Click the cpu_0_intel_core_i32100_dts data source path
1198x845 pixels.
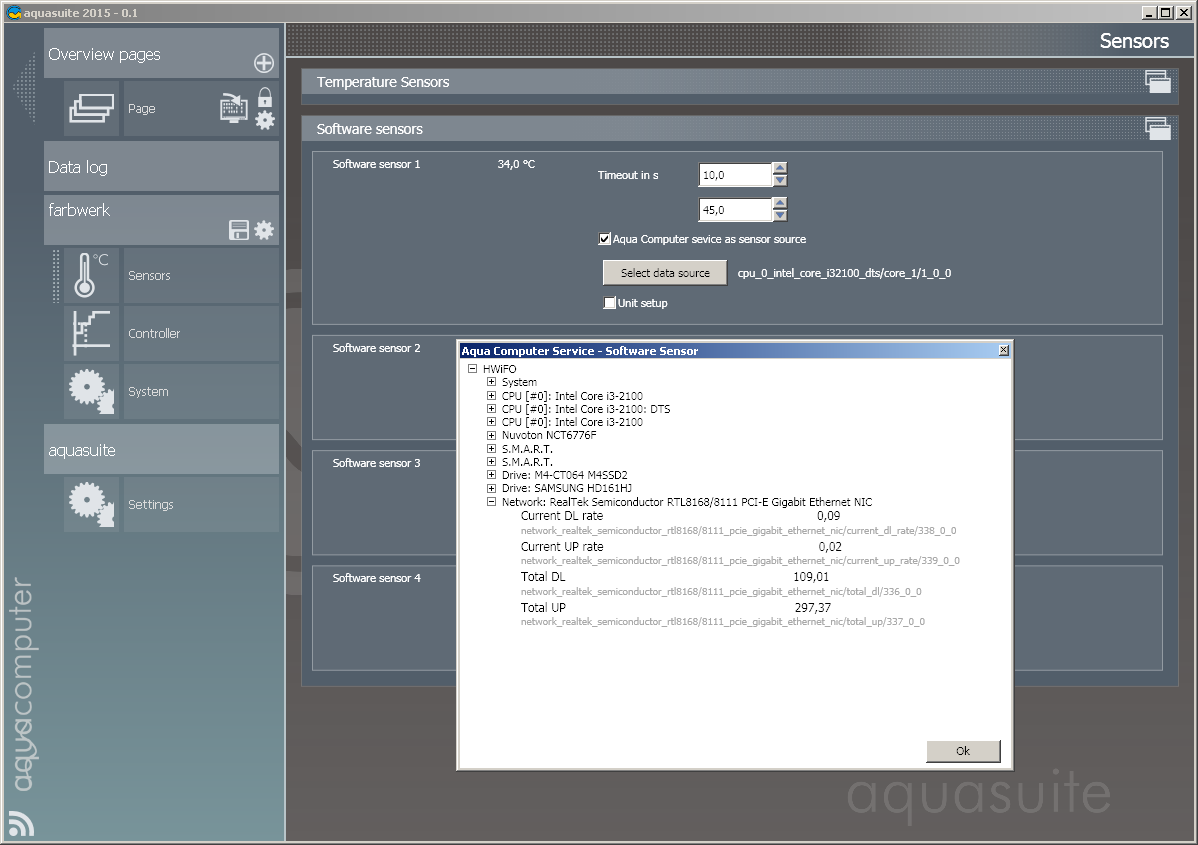coord(844,273)
